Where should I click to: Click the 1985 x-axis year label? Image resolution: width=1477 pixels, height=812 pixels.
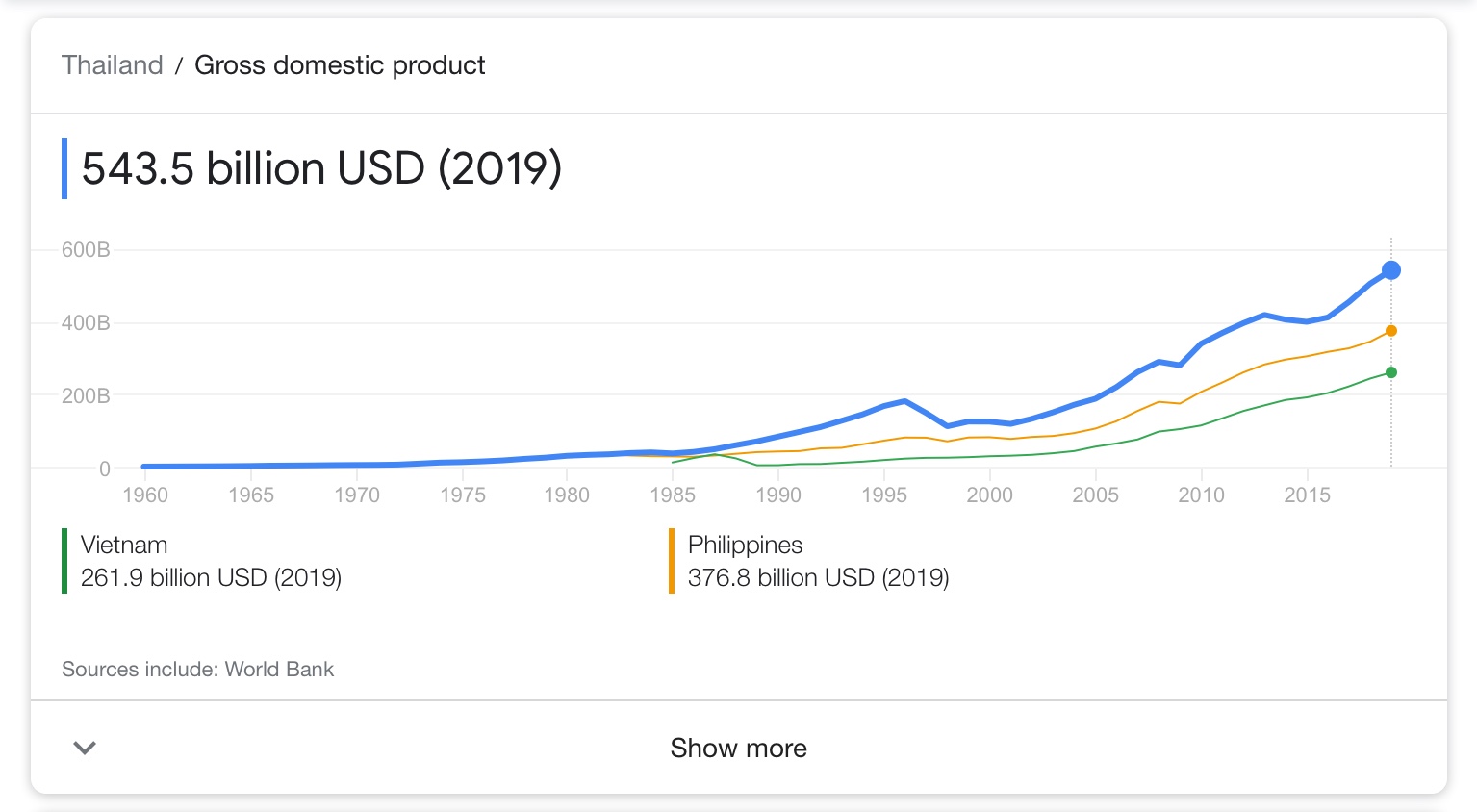(673, 495)
